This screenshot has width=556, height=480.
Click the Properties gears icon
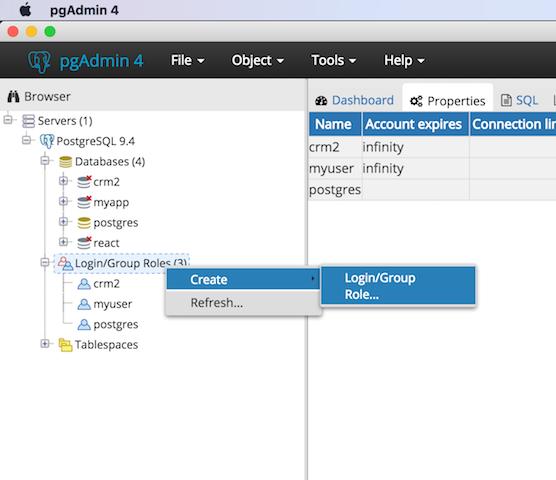coord(416,101)
